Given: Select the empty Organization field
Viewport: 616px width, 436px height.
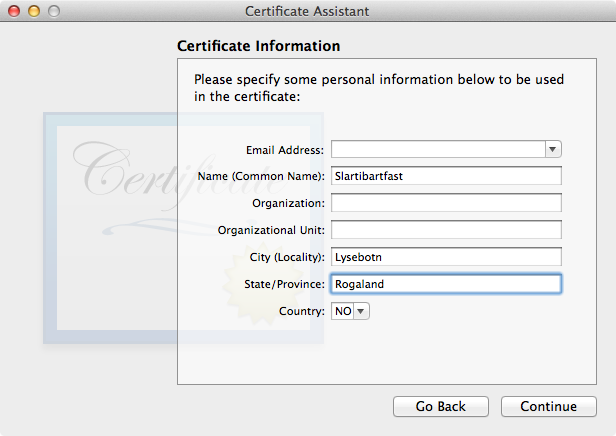Looking at the screenshot, I should coord(446,203).
